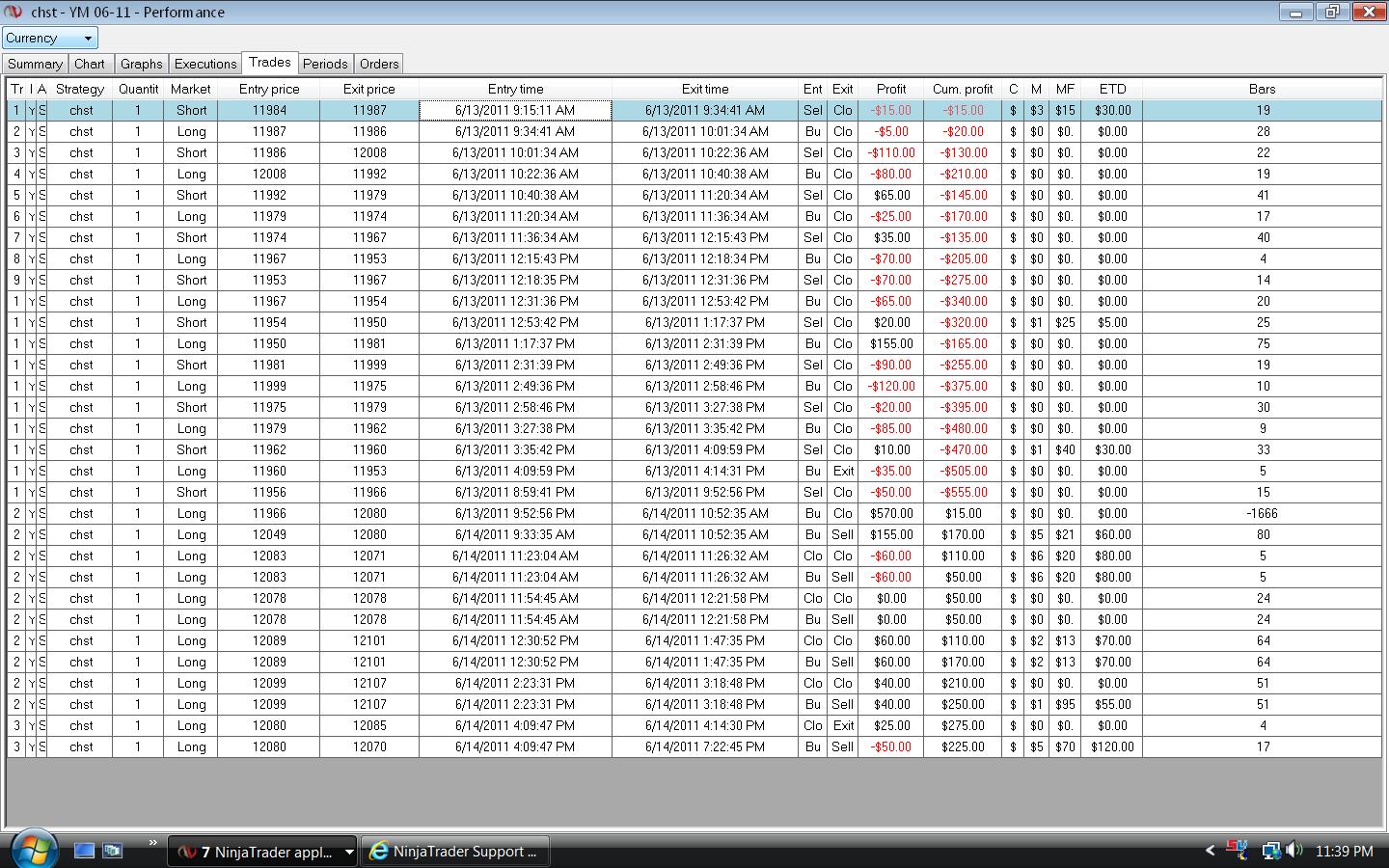Select the ETD value $120.00
The image size is (1389, 868).
click(1112, 746)
